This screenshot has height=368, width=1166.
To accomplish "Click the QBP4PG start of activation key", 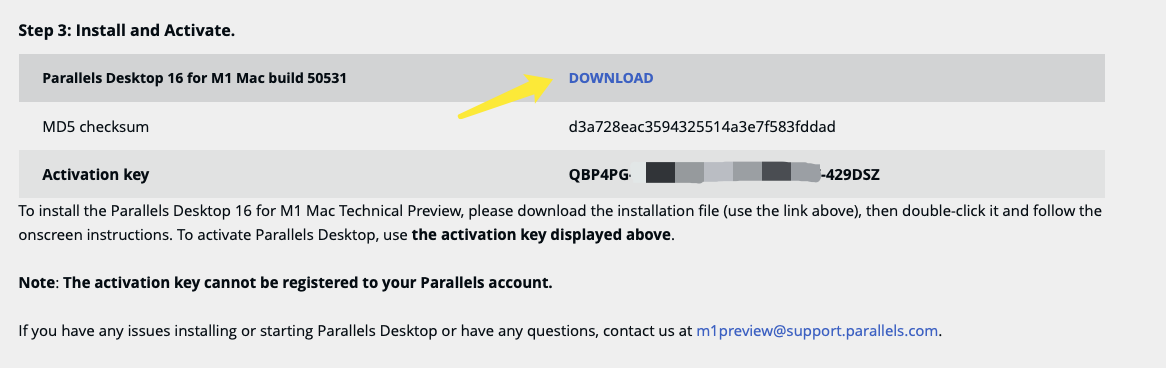I will [599, 175].
